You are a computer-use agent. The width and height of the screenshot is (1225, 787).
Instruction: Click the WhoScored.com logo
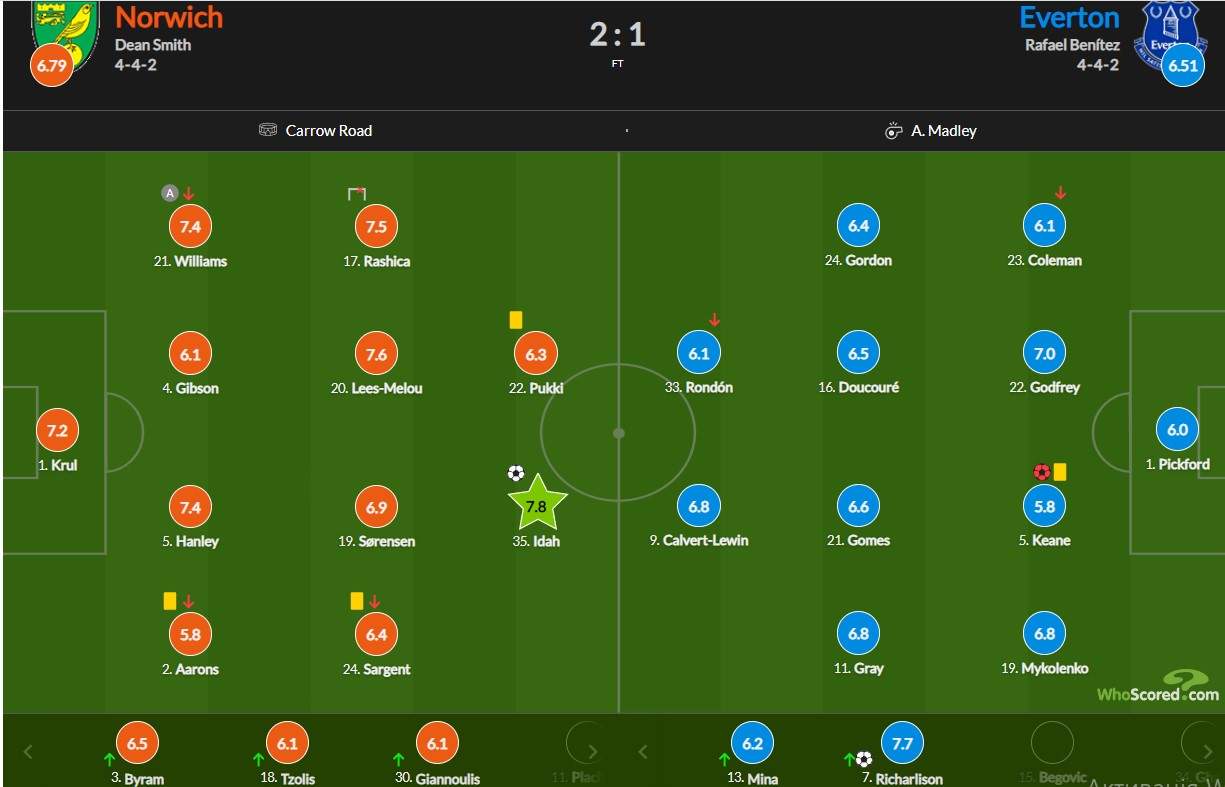tap(1158, 687)
